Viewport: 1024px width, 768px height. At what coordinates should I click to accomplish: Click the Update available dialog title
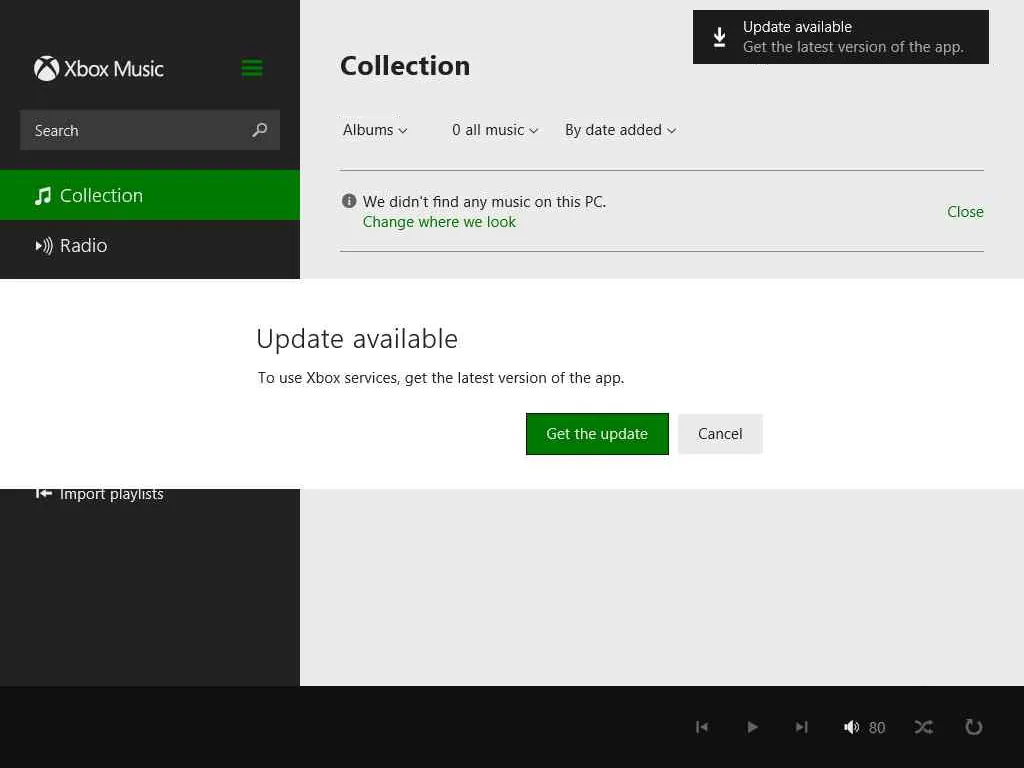point(357,339)
